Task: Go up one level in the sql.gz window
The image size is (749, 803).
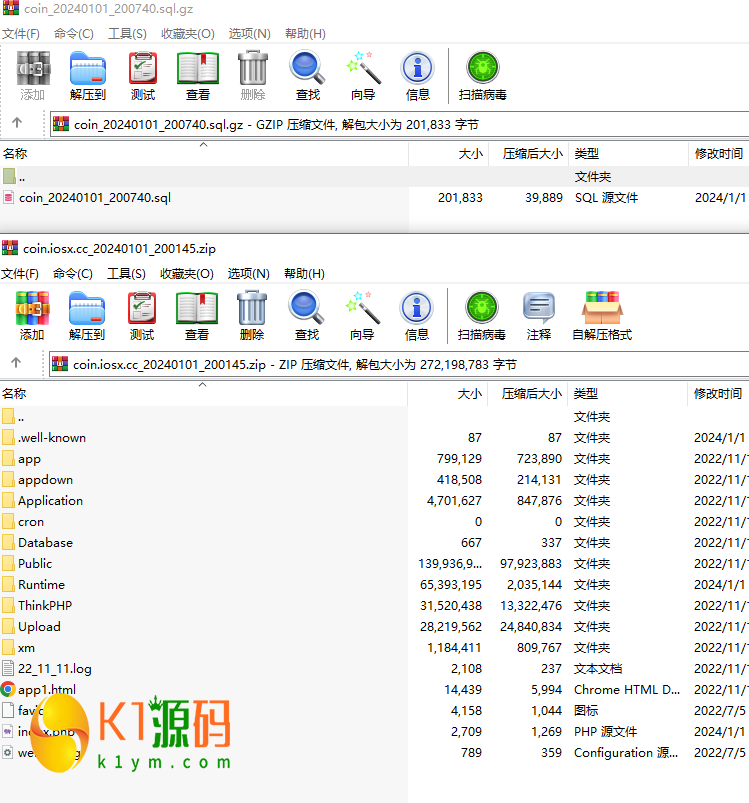Action: [x=17, y=124]
